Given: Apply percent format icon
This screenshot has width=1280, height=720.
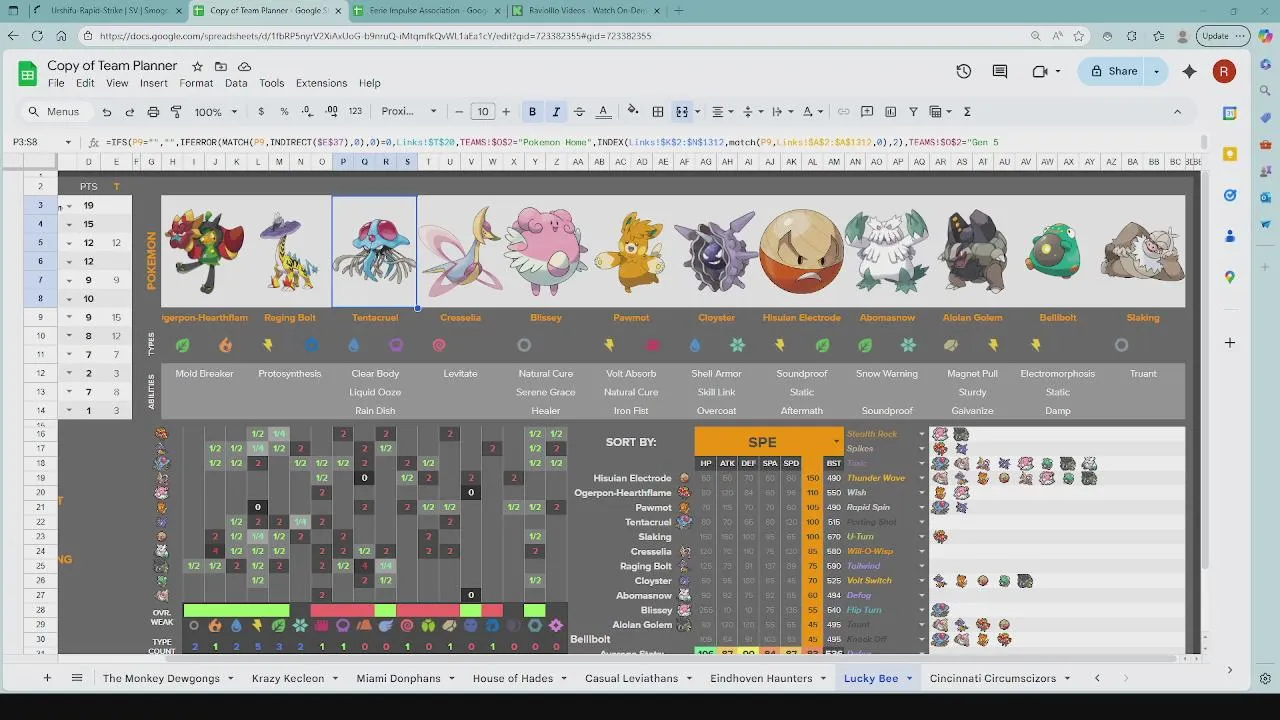Looking at the screenshot, I should click(x=284, y=112).
